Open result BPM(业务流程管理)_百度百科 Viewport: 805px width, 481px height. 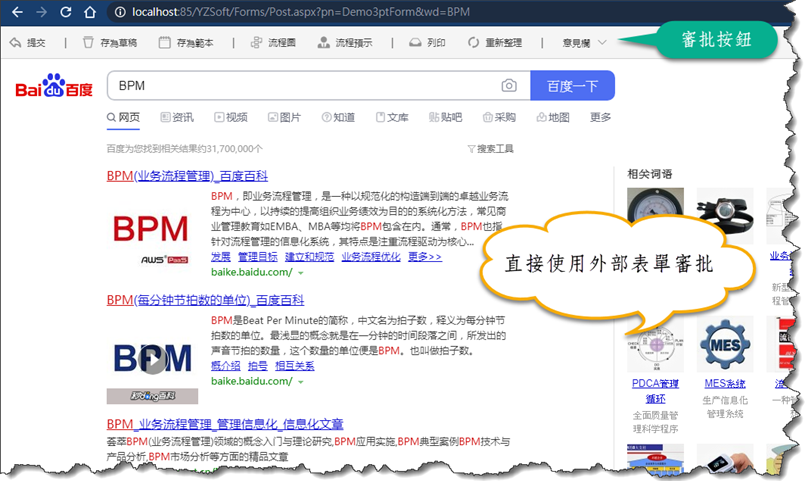coord(187,176)
